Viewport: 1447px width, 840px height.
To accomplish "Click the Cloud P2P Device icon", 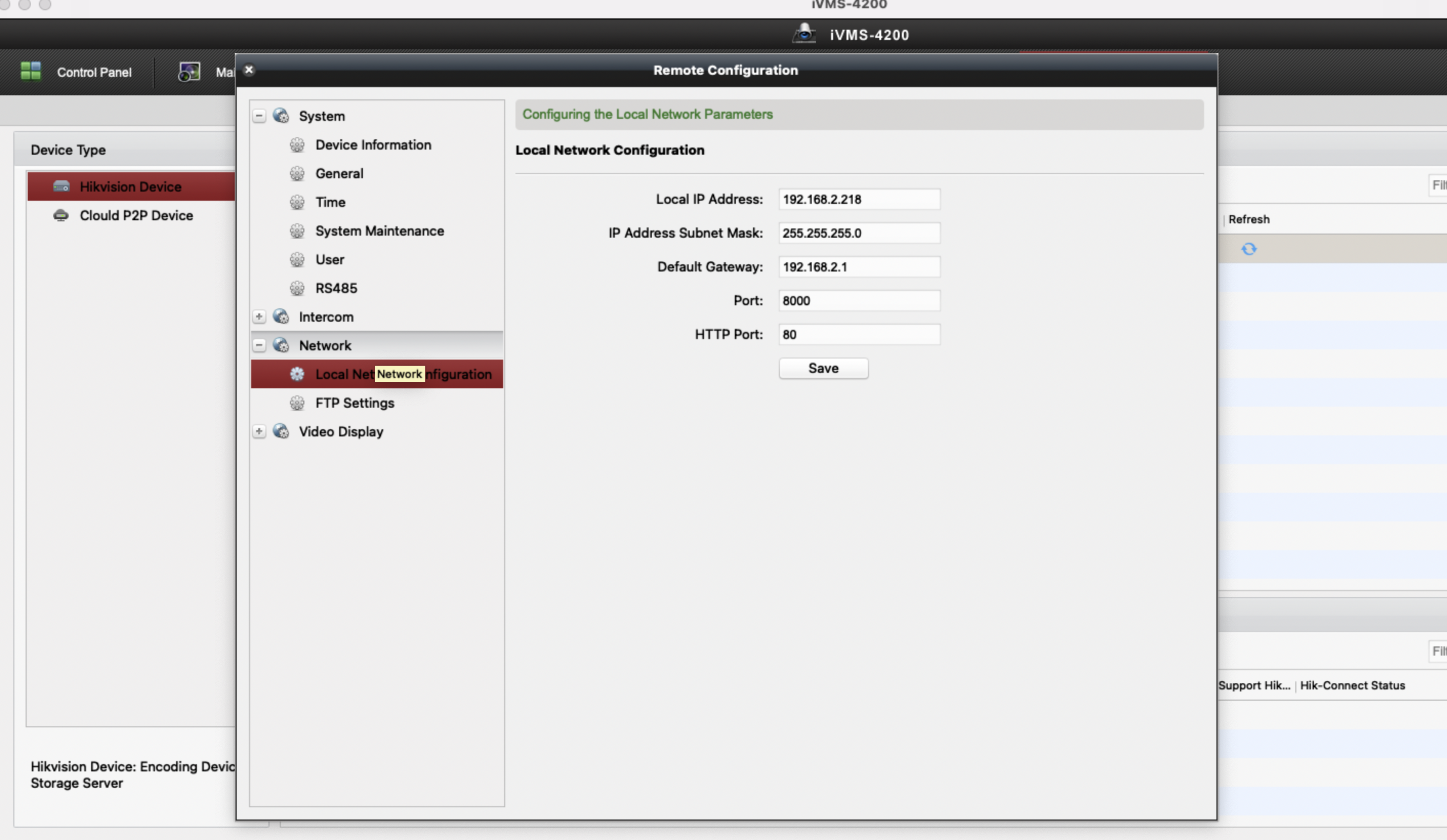I will (61, 215).
